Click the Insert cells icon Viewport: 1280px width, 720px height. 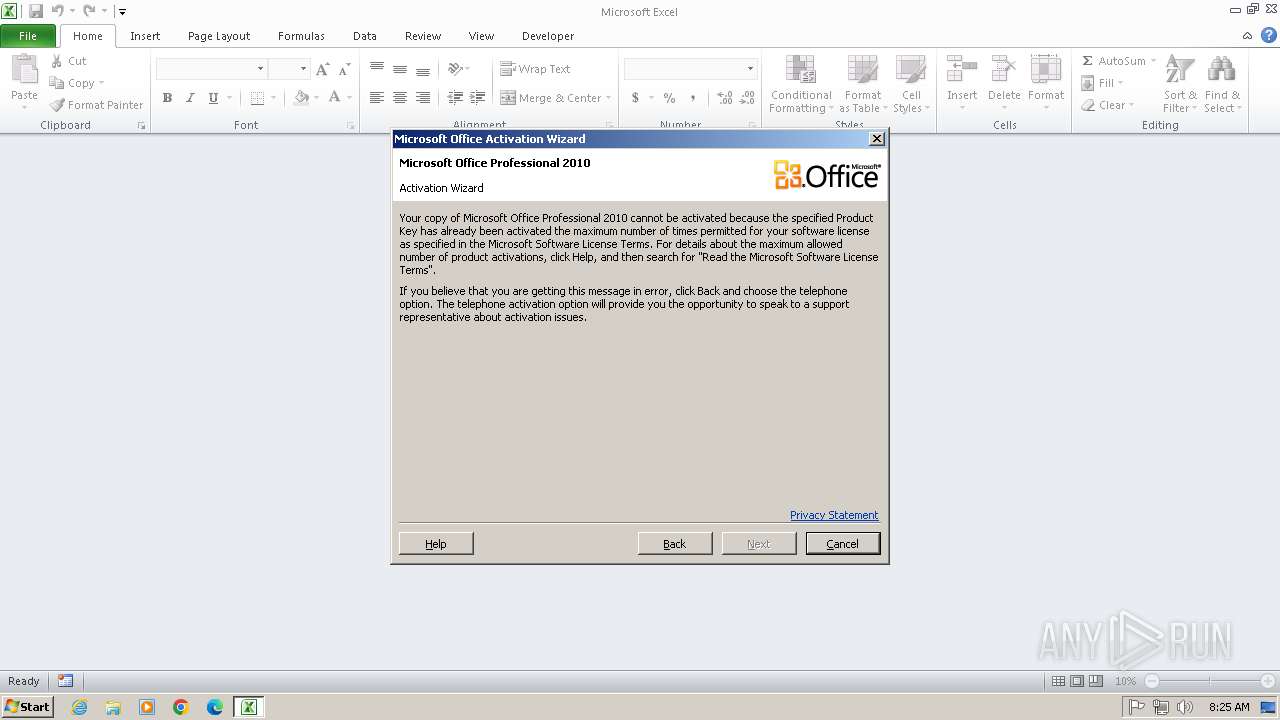[962, 69]
